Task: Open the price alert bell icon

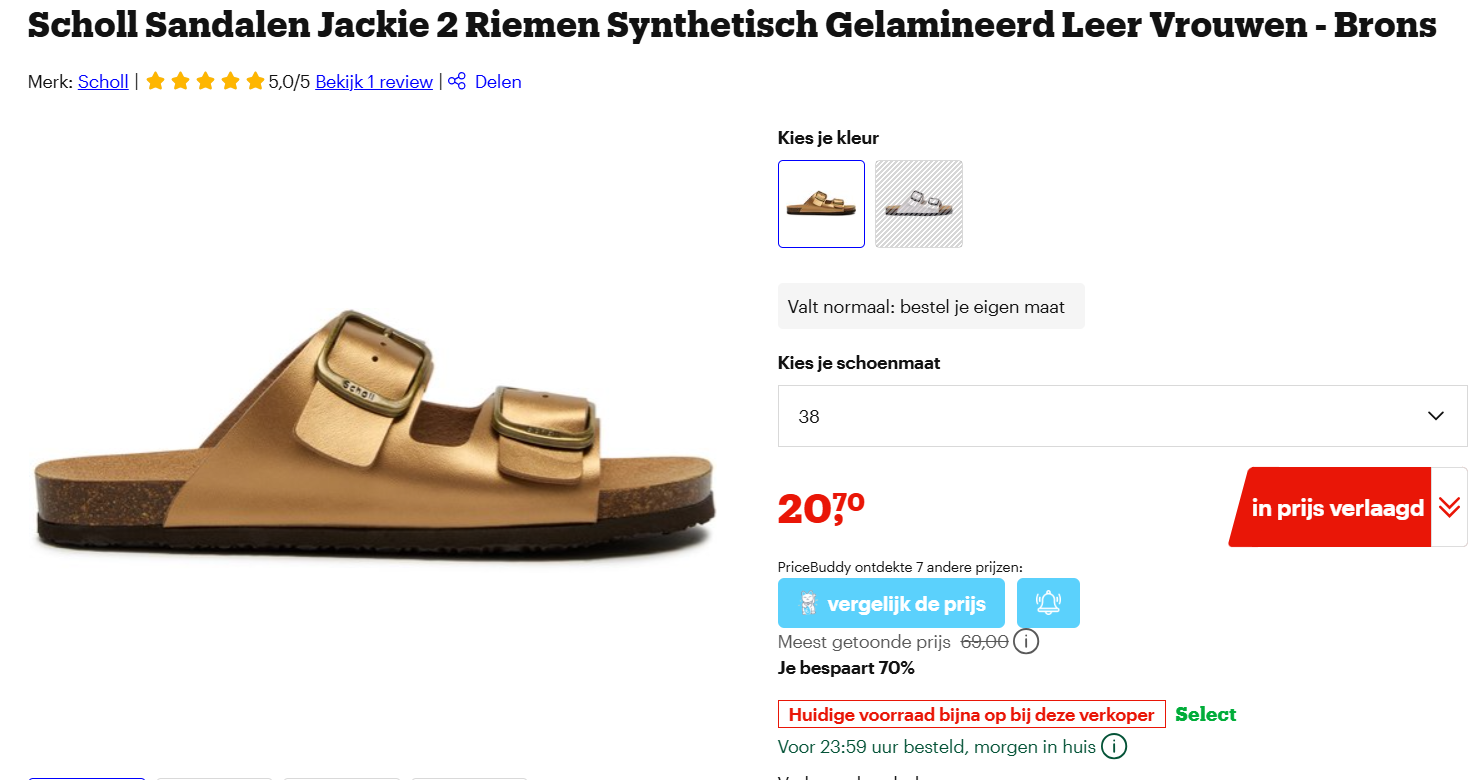Action: click(x=1047, y=602)
